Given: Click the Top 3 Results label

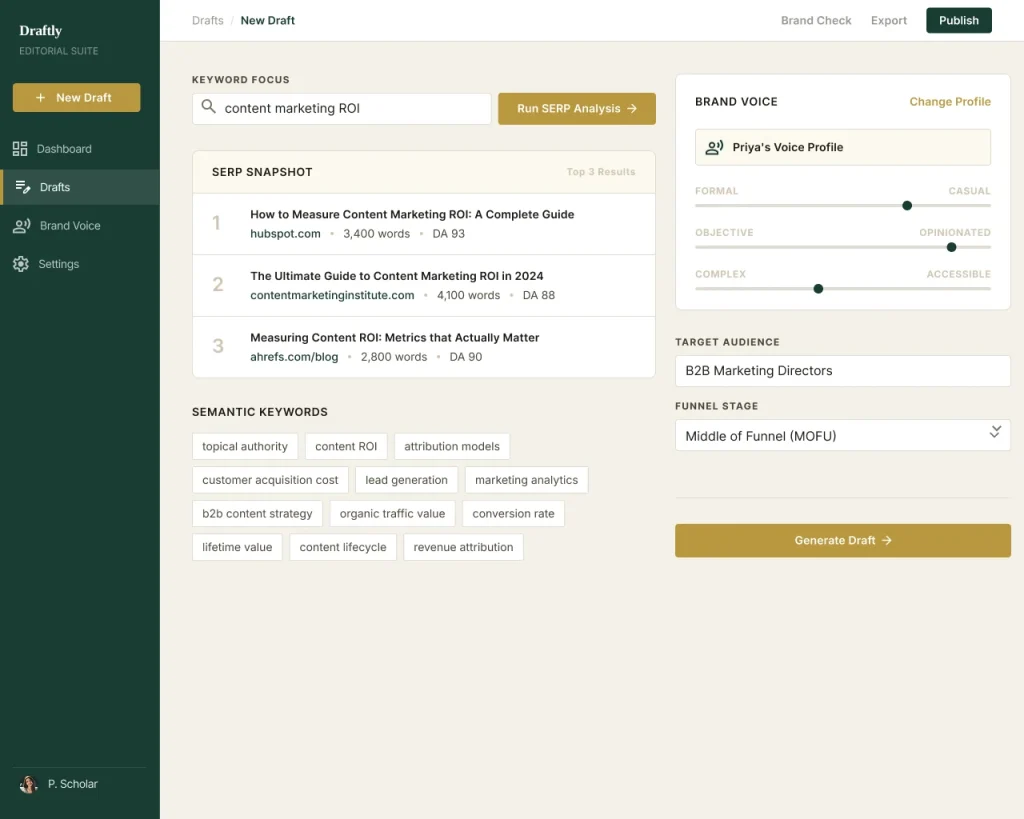Looking at the screenshot, I should (601, 172).
